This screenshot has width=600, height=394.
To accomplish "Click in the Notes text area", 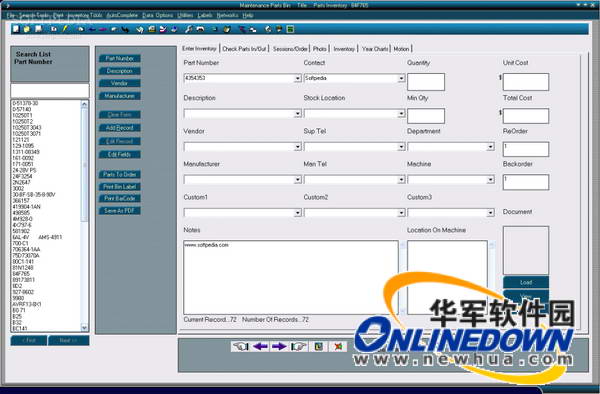I will 291,277.
